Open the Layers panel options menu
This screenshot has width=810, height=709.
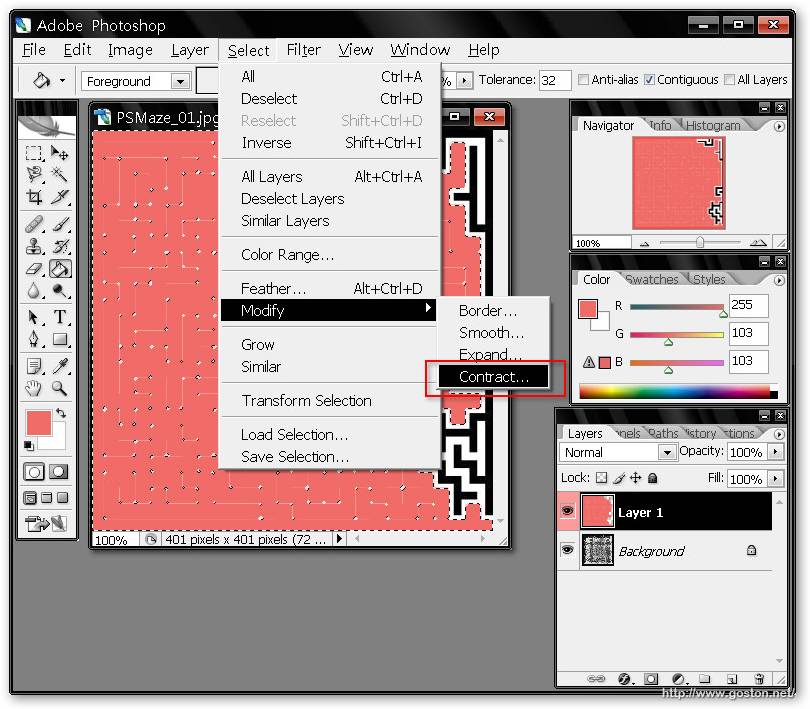coord(778,434)
